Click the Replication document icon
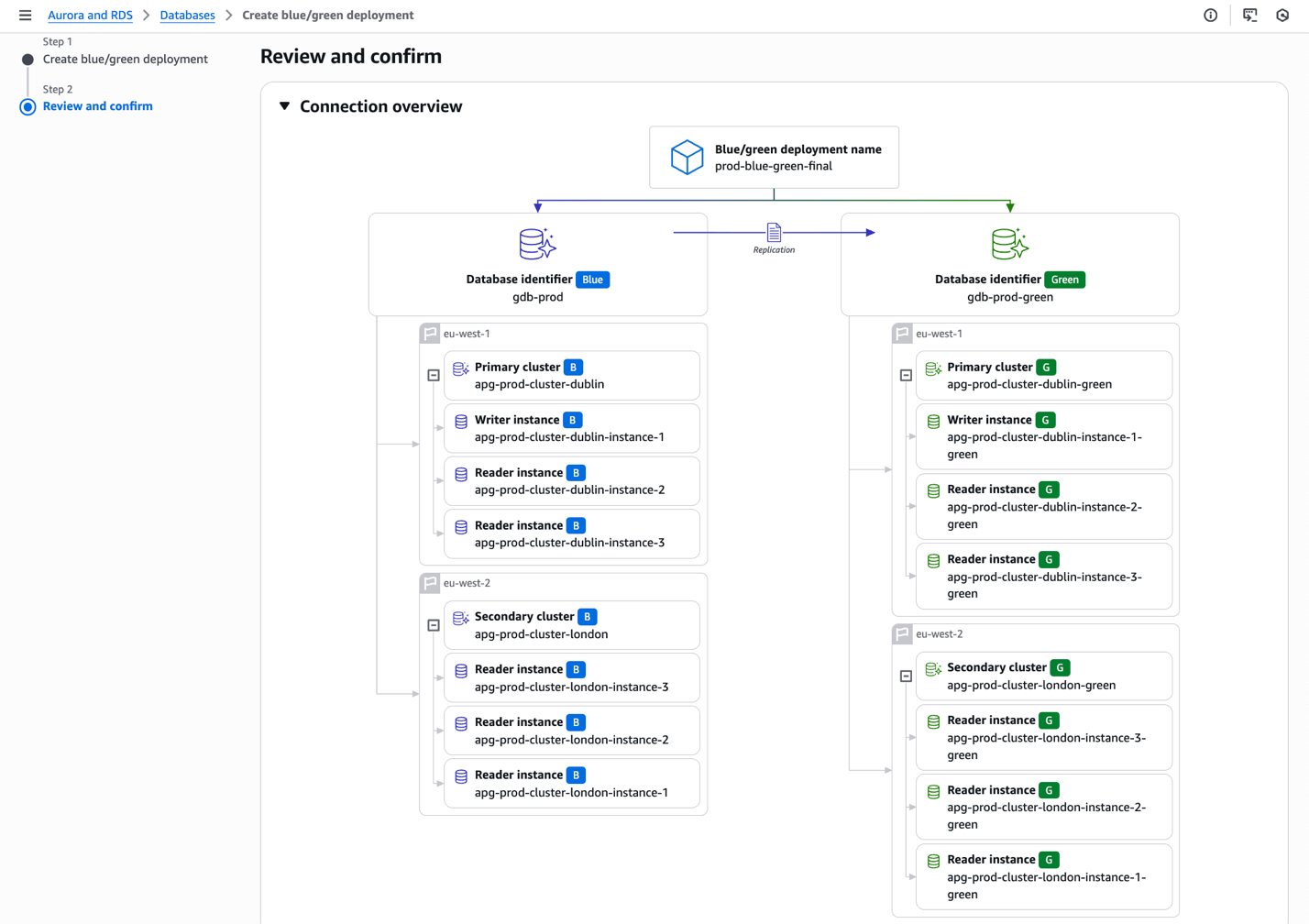This screenshot has width=1309, height=924. point(774,233)
